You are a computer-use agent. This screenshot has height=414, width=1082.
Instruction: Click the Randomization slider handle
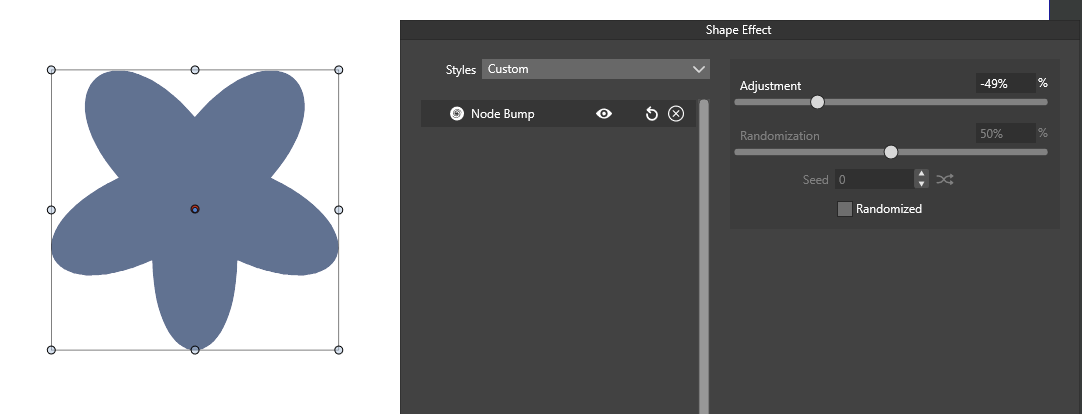(891, 152)
